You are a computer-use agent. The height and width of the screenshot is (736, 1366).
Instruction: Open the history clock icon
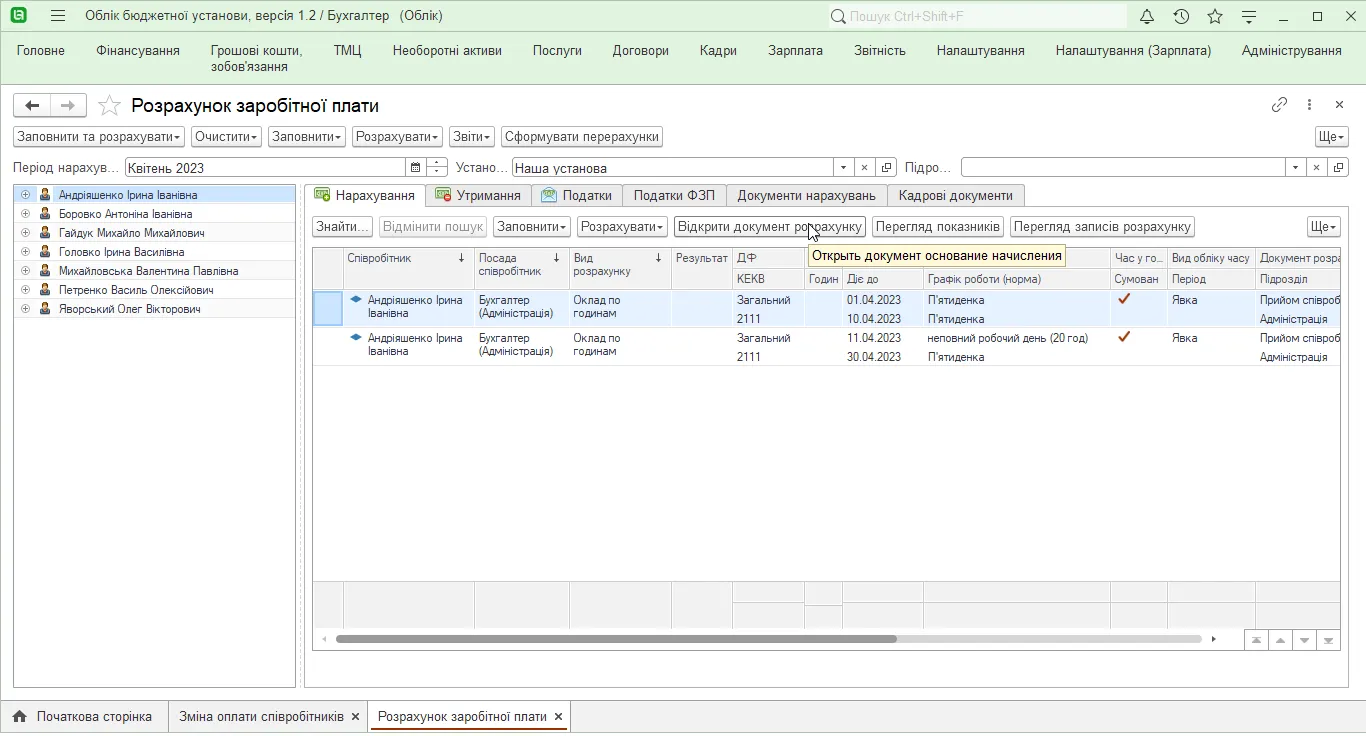click(1181, 16)
